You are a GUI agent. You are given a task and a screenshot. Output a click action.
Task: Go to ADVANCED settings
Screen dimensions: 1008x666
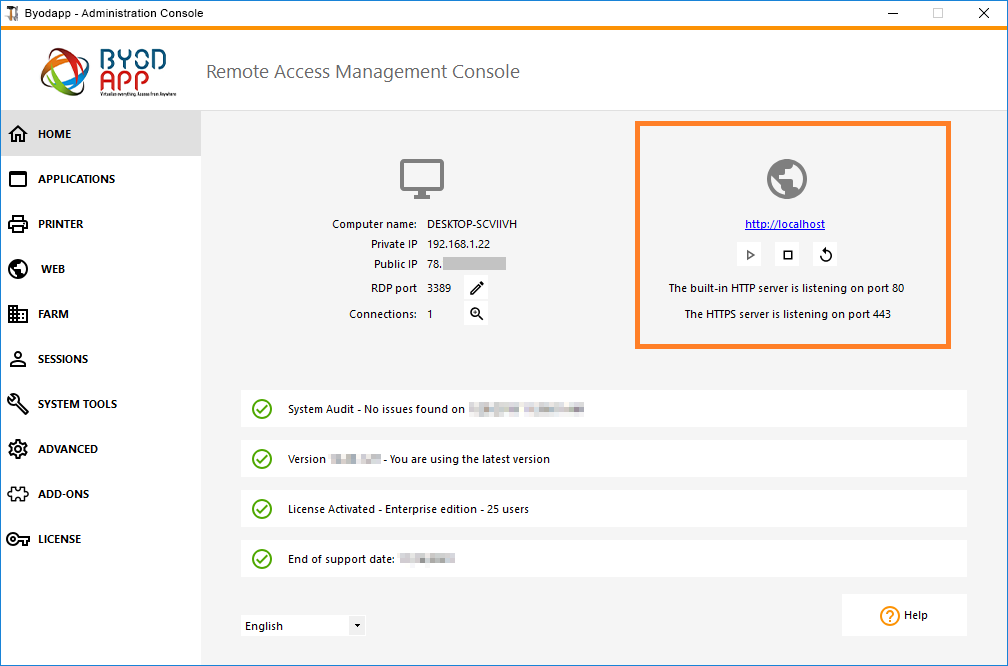pyautogui.click(x=101, y=449)
